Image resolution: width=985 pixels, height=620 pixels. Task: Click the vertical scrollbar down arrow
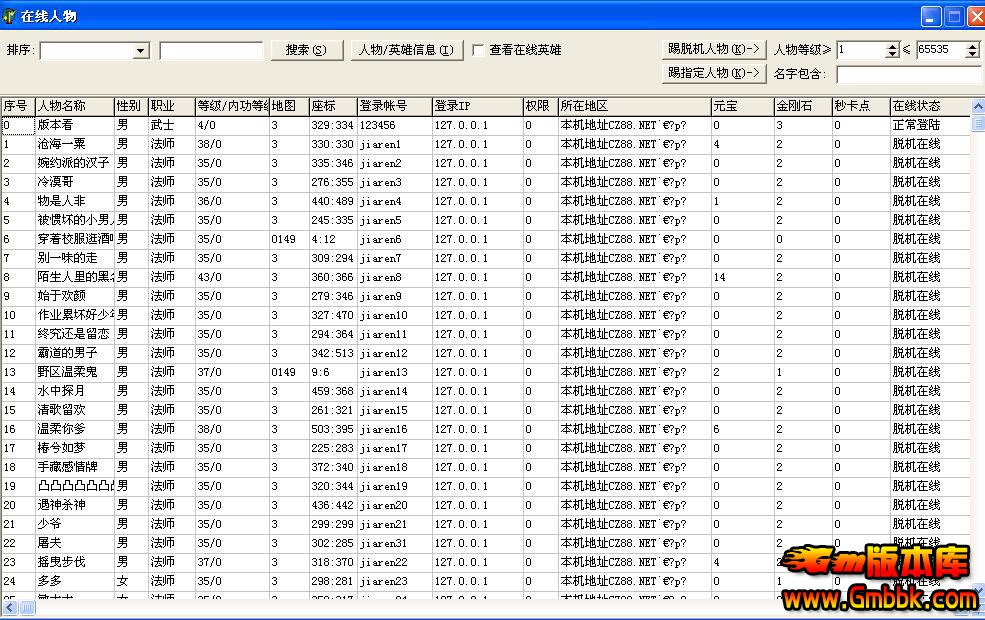[977, 592]
